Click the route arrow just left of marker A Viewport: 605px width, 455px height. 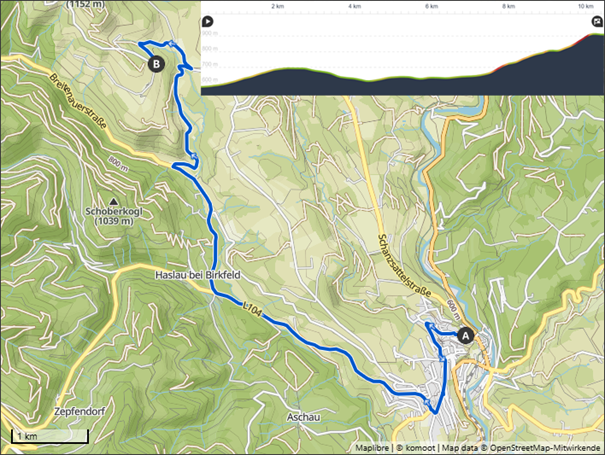click(431, 327)
